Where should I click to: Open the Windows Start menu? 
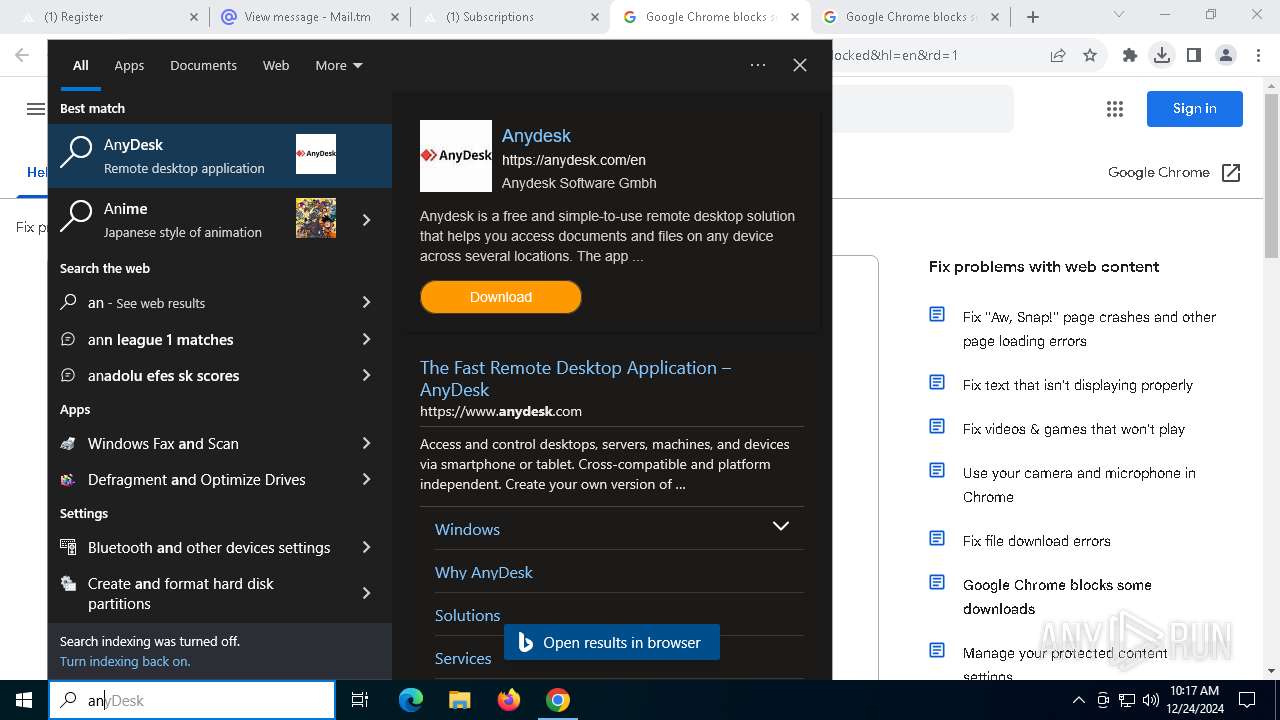24,700
